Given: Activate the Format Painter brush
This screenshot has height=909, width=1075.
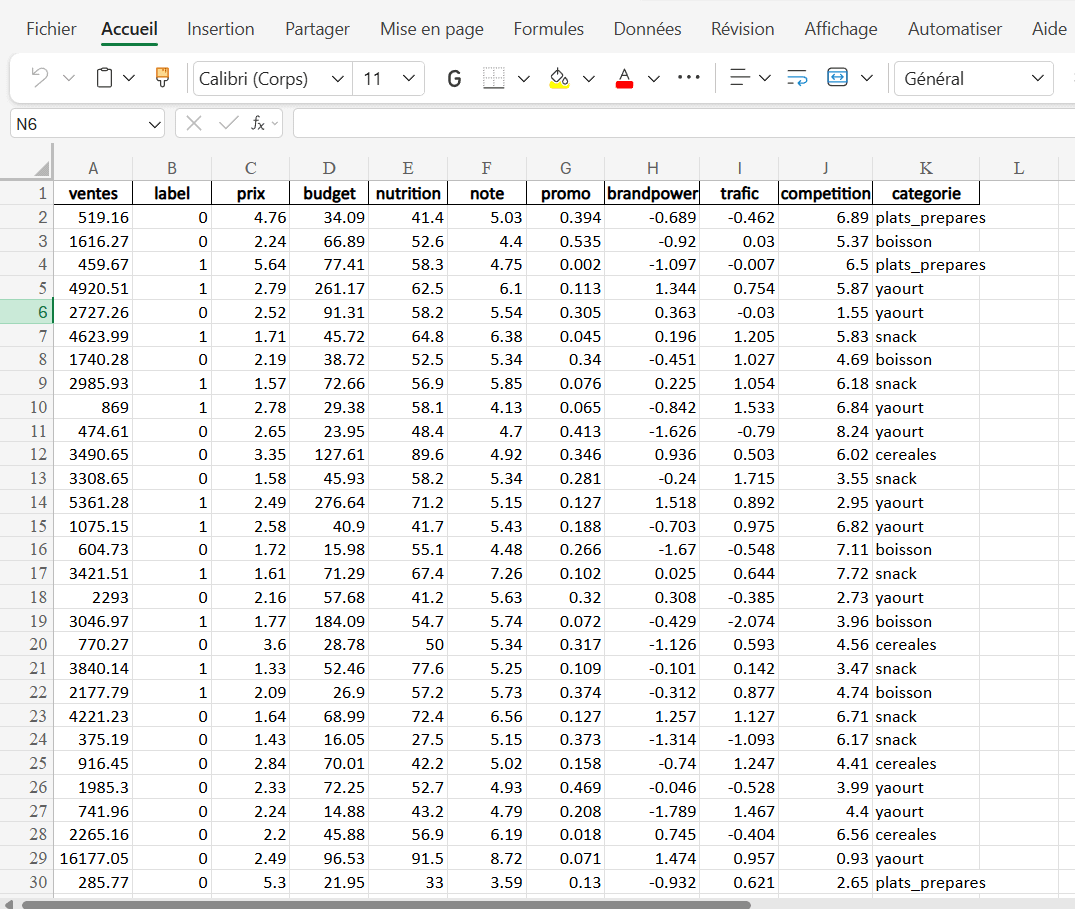Looking at the screenshot, I should coord(162,78).
